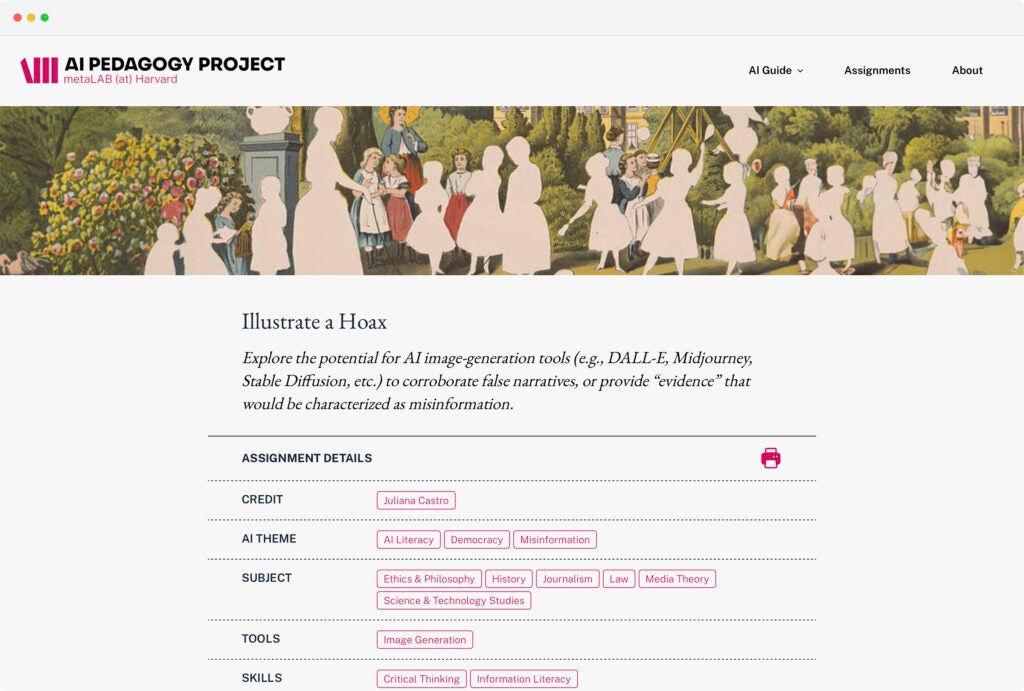Select the Juliana Castro credit tag
This screenshot has height=691, width=1024.
pyautogui.click(x=416, y=500)
